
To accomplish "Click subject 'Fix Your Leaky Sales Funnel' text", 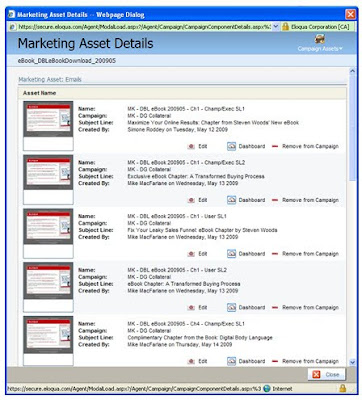I will click(202, 230).
